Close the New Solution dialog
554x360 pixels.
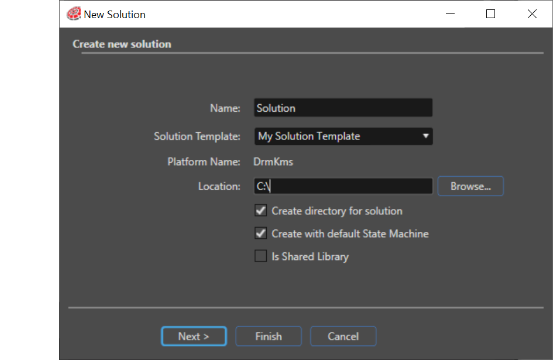[x=532, y=14]
